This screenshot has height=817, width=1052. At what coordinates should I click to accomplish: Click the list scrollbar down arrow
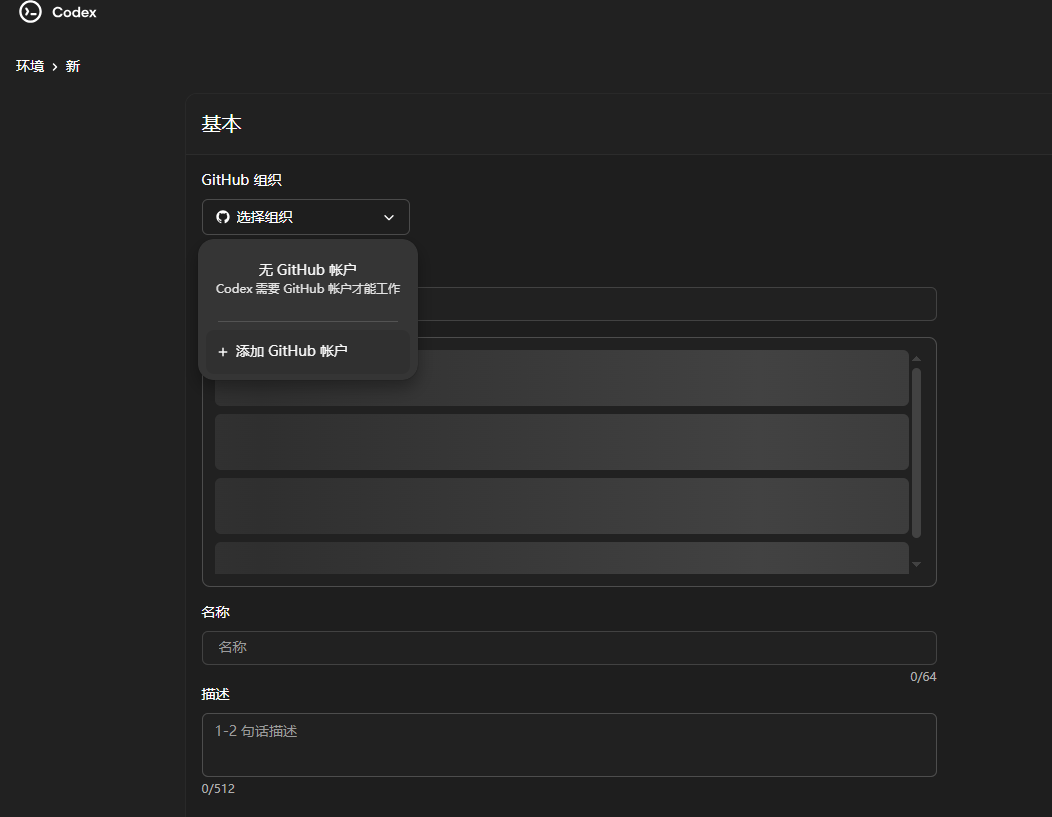(x=916, y=565)
